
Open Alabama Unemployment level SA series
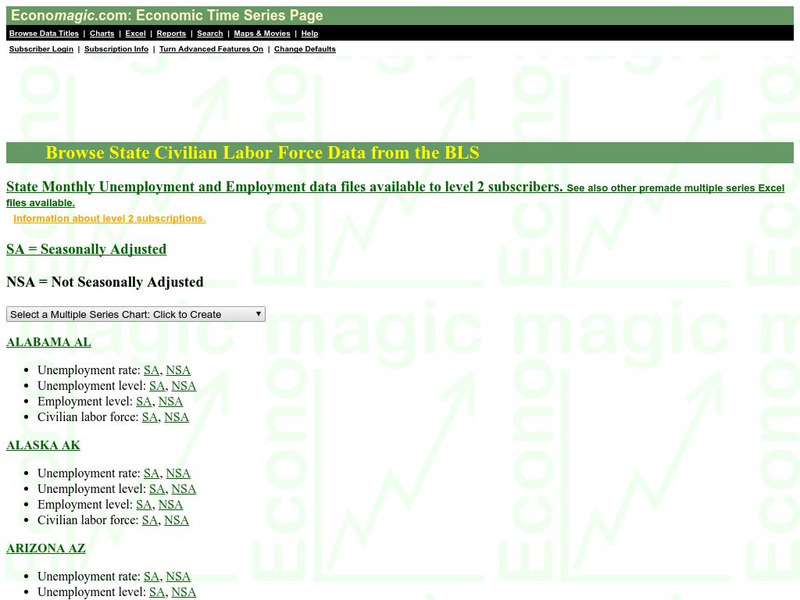157,386
